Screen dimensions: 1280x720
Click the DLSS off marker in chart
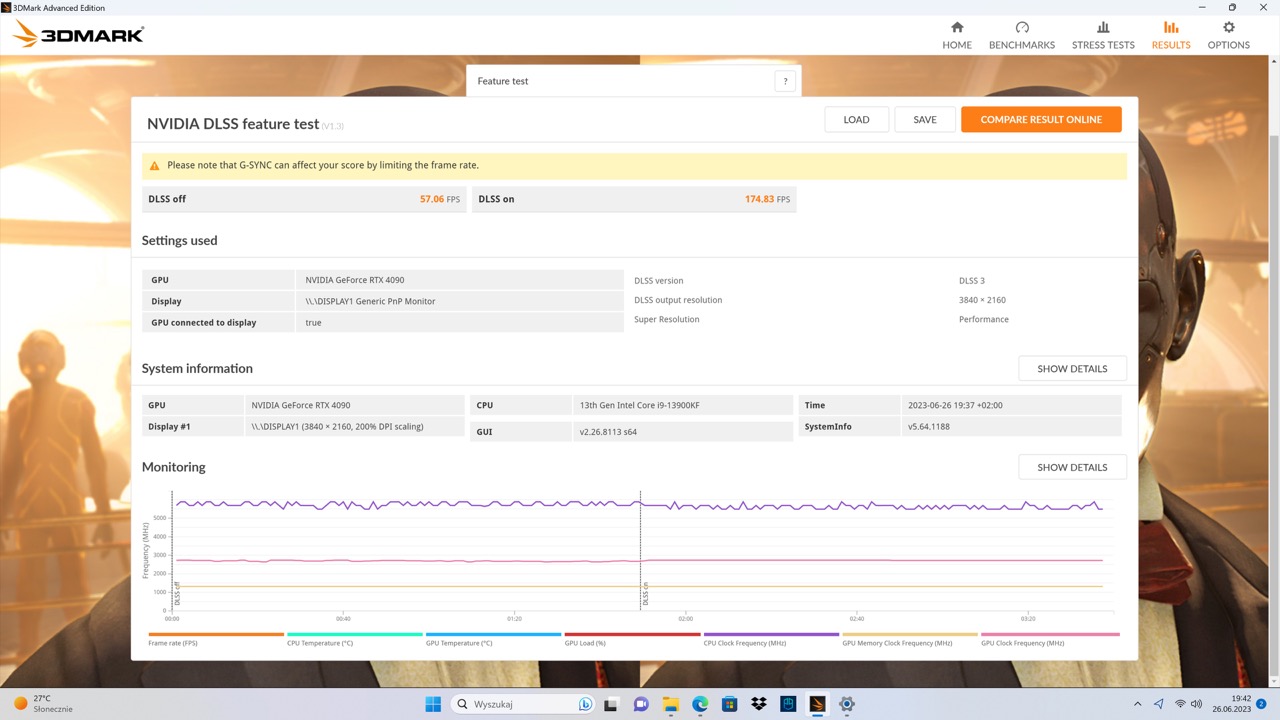pyautogui.click(x=177, y=593)
